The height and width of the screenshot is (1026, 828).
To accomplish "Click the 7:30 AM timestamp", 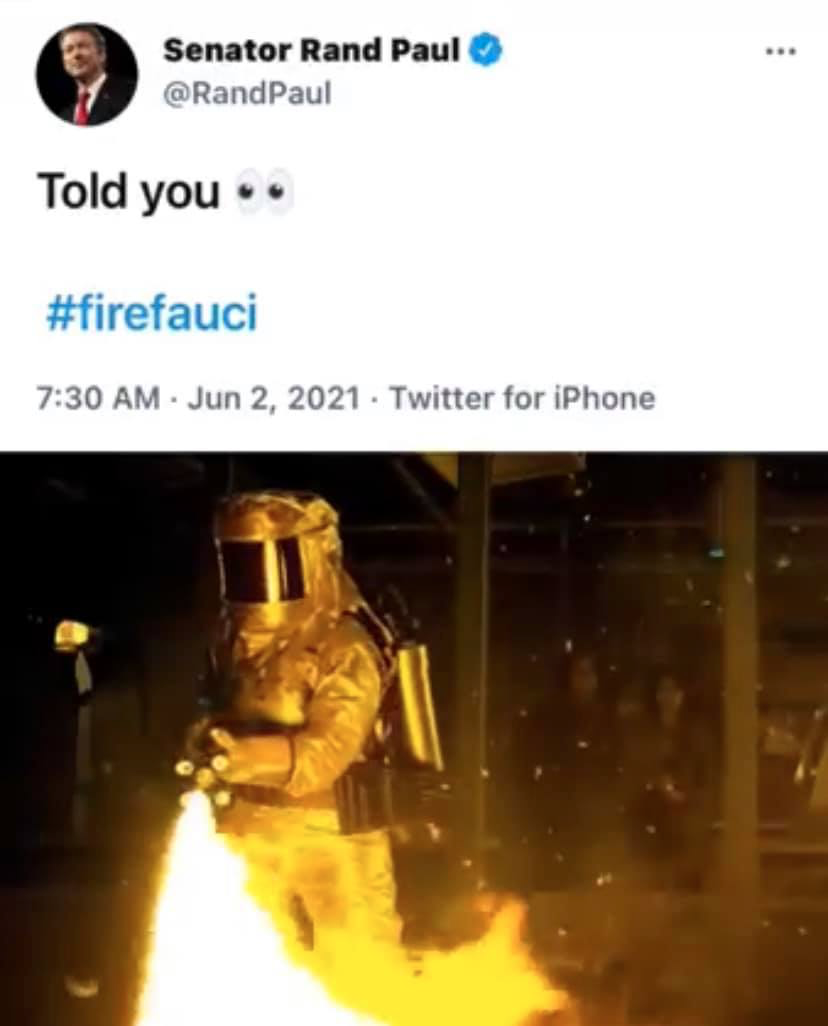I will click(x=98, y=398).
